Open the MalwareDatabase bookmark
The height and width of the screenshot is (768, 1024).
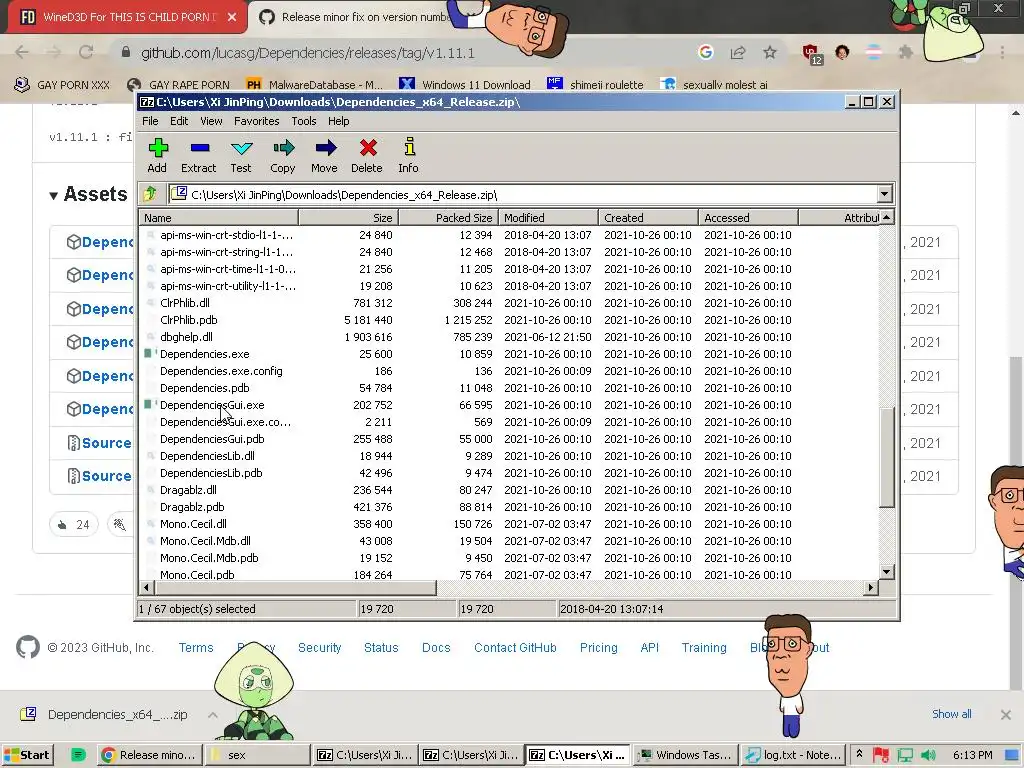314,85
